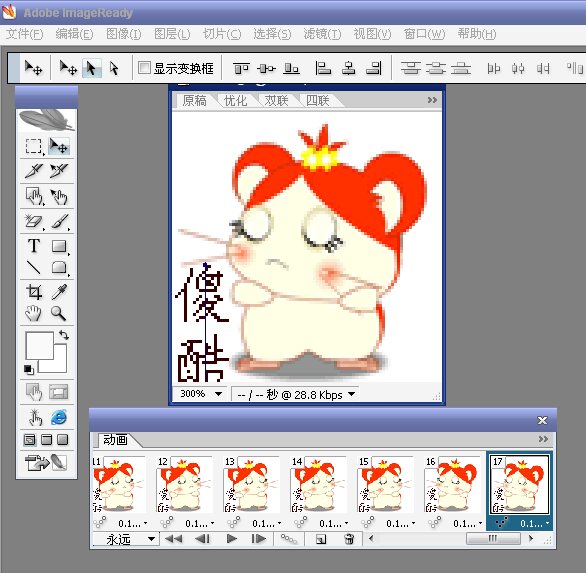Toggle image map visibility button
The height and width of the screenshot is (573, 586).
34,392
